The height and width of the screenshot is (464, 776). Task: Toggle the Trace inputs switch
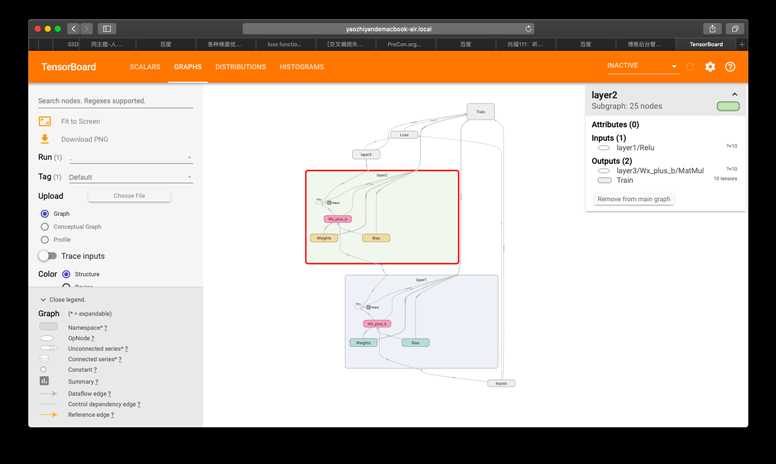pyautogui.click(x=48, y=256)
